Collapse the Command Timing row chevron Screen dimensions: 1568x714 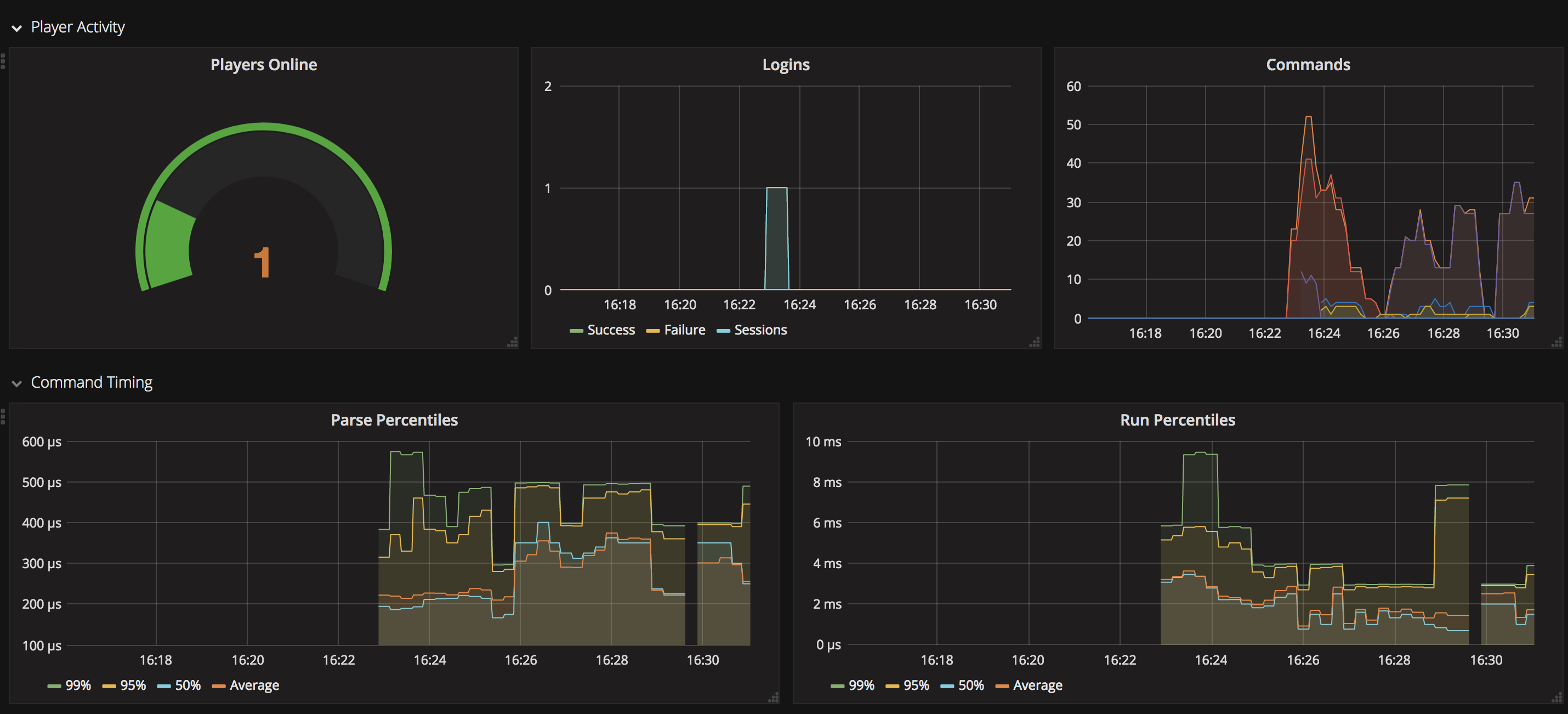[16, 383]
